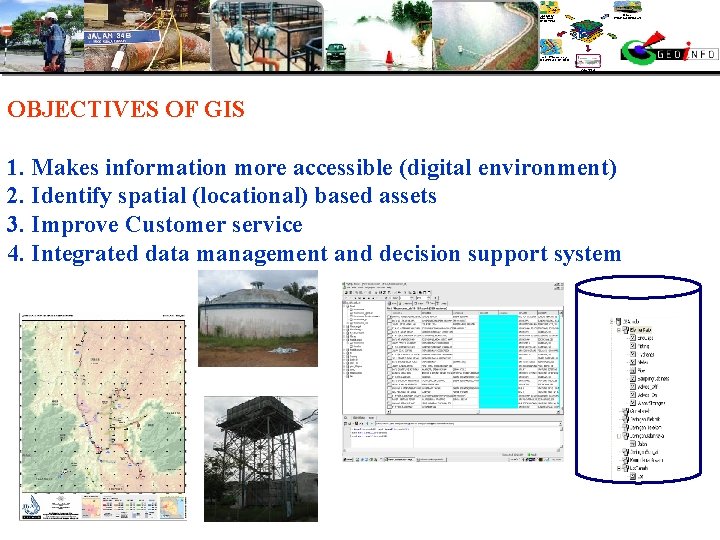
Task: Open the burst pipe spray photo
Action: pos(378,35)
